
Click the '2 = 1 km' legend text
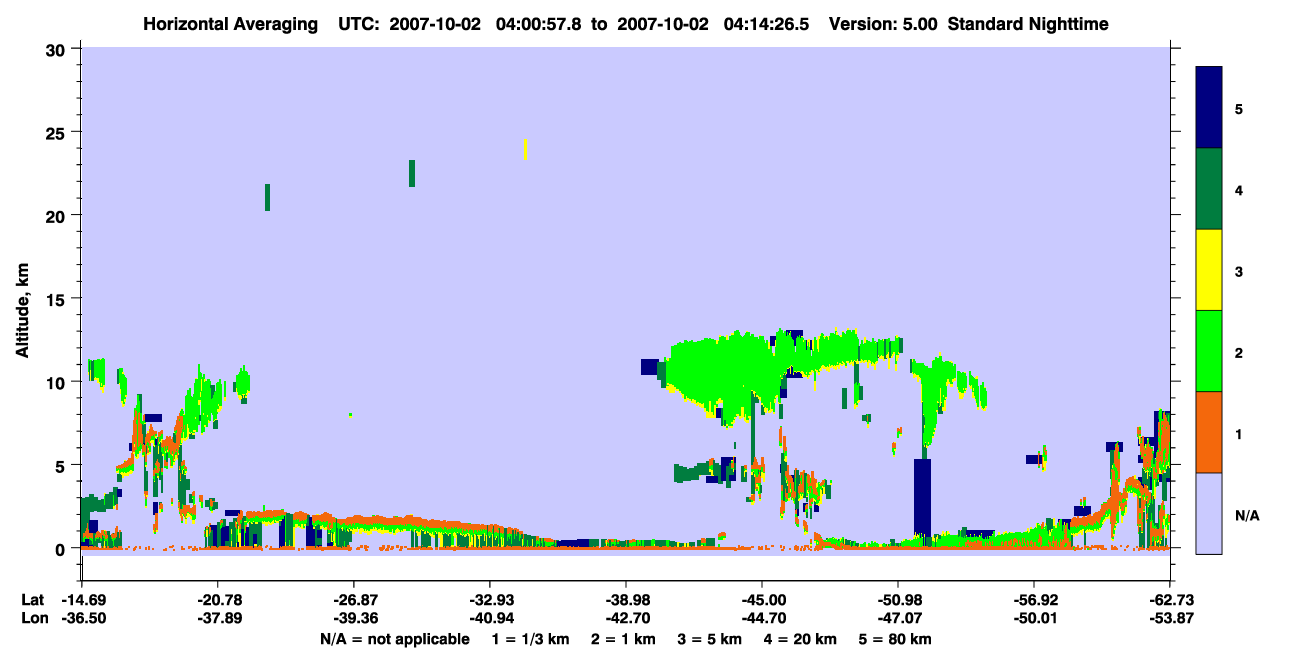point(623,639)
